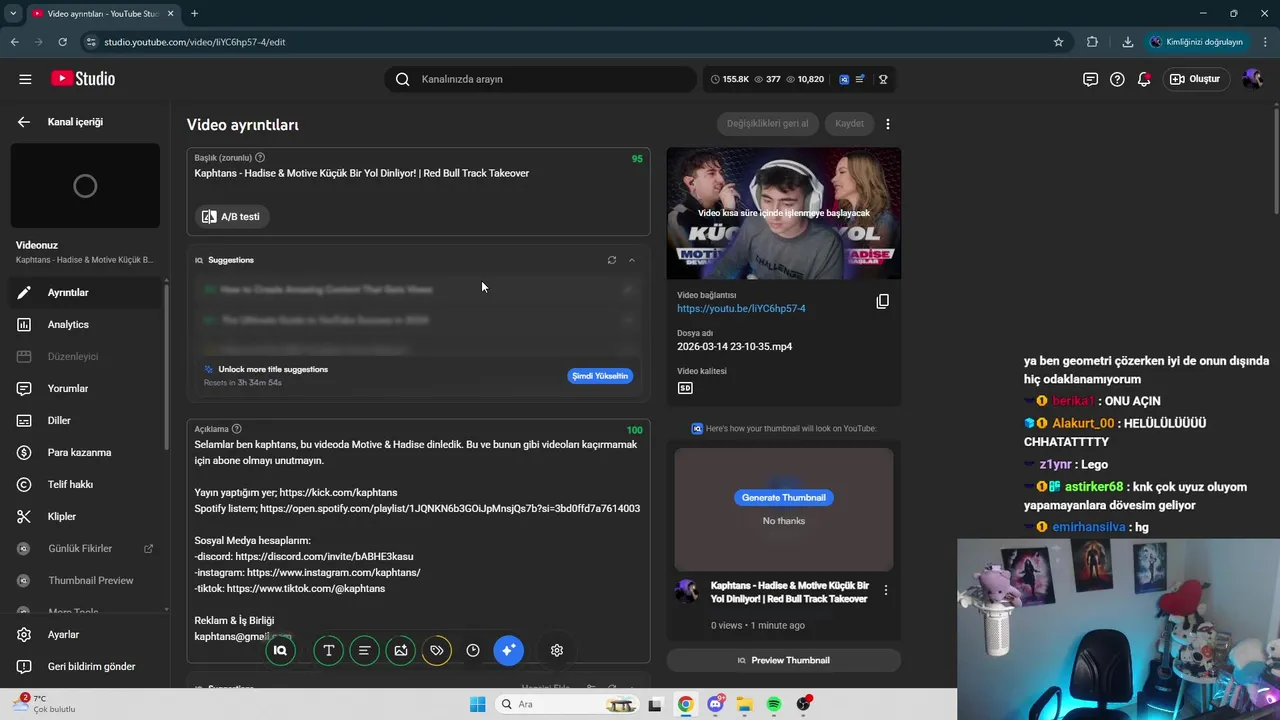Go to YouTube Studio home logo
The width and height of the screenshot is (1280, 720).
click(x=83, y=79)
